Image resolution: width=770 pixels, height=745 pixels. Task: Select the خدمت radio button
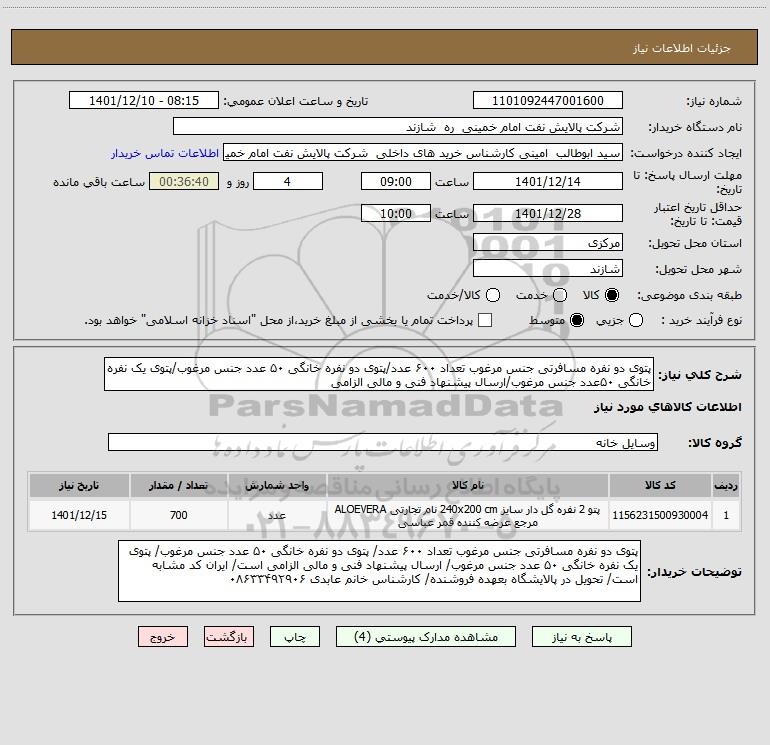(560, 295)
